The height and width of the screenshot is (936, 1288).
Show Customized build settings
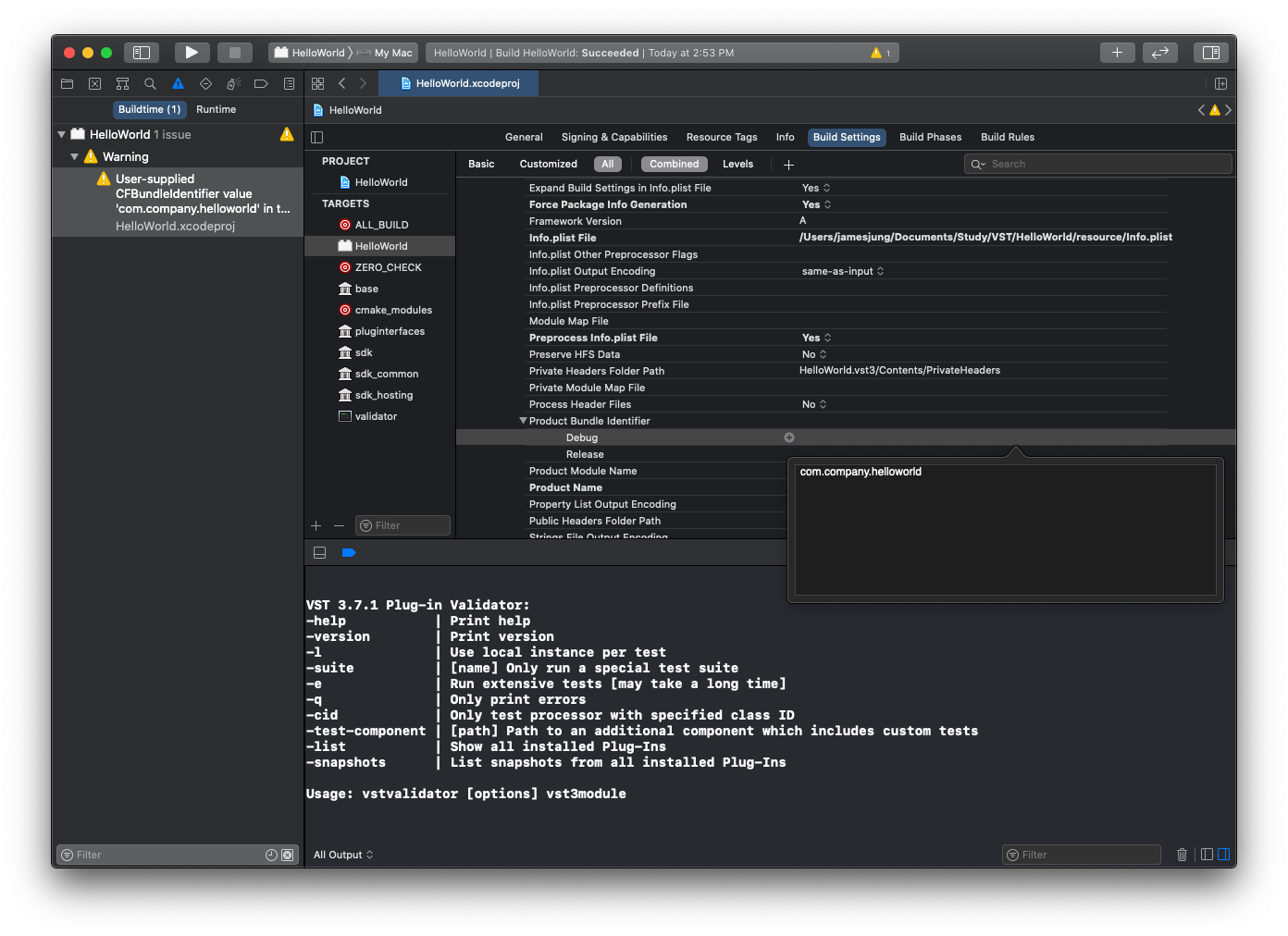coord(549,164)
